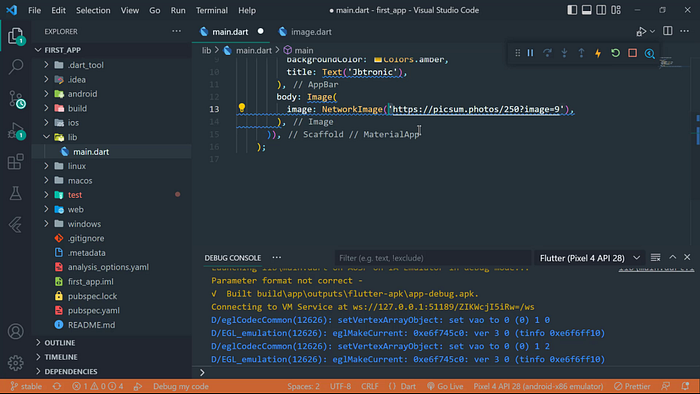
Task: Click the lightbulb quick fix icon
Action: tap(242, 108)
